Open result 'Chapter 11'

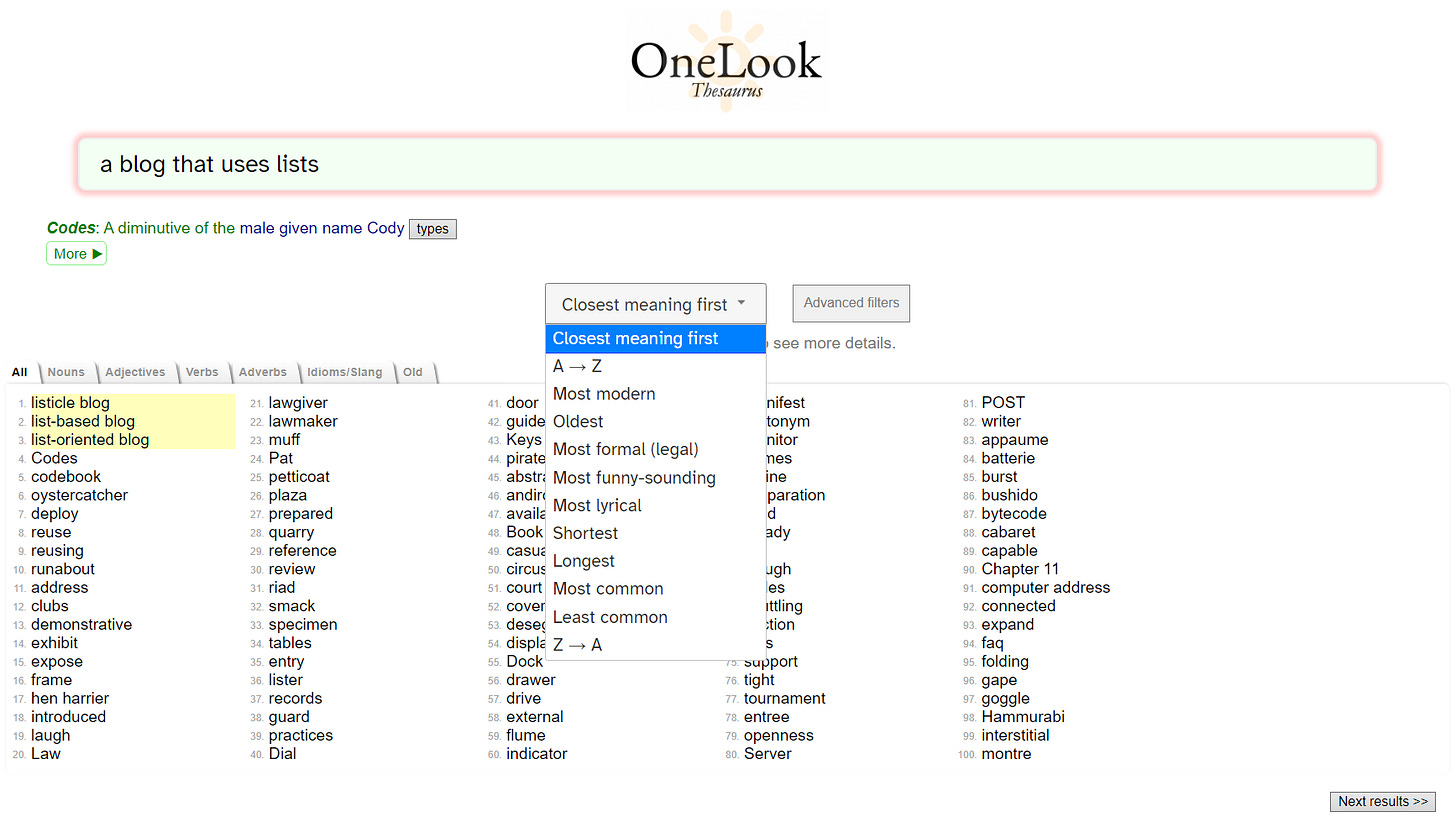(1020, 569)
